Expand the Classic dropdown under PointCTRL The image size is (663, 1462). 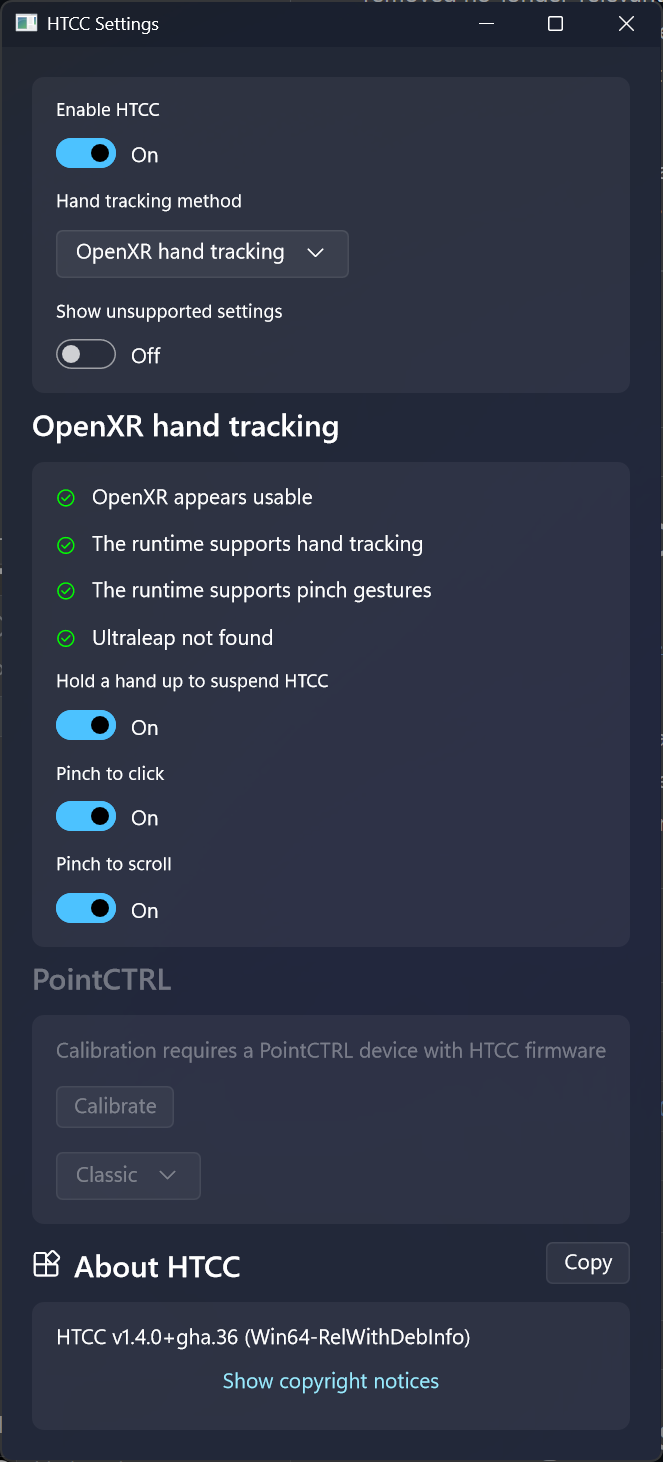click(128, 1175)
